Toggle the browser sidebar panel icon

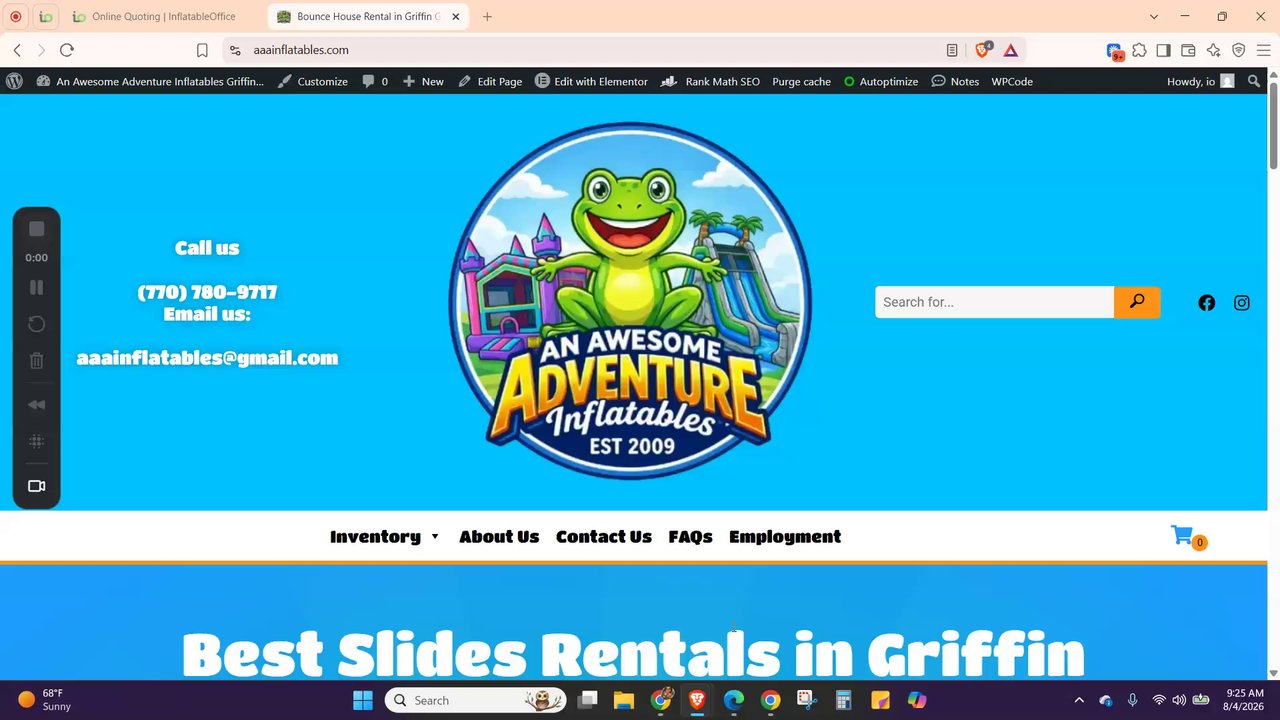point(1164,50)
